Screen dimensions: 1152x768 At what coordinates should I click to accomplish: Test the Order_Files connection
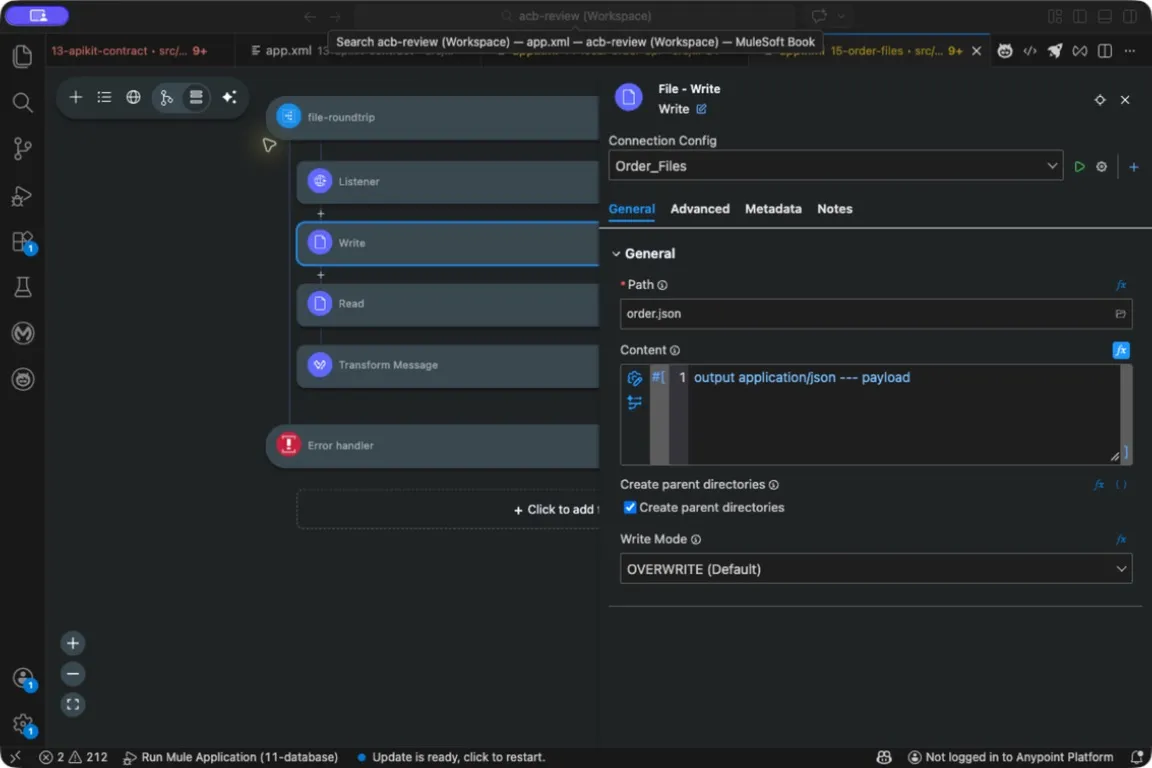click(x=1079, y=167)
